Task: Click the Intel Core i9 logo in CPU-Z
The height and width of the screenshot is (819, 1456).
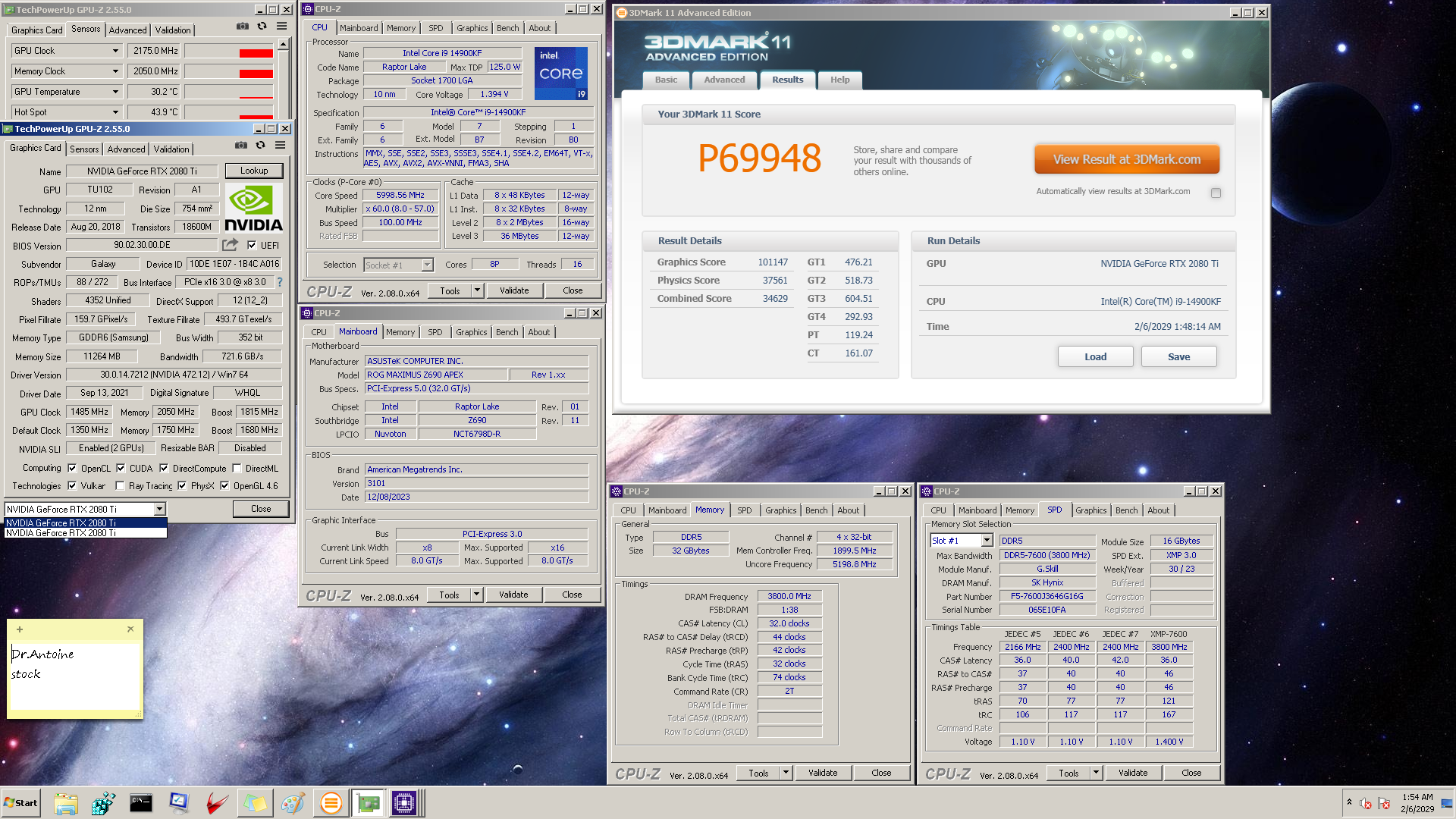Action: coord(561,74)
